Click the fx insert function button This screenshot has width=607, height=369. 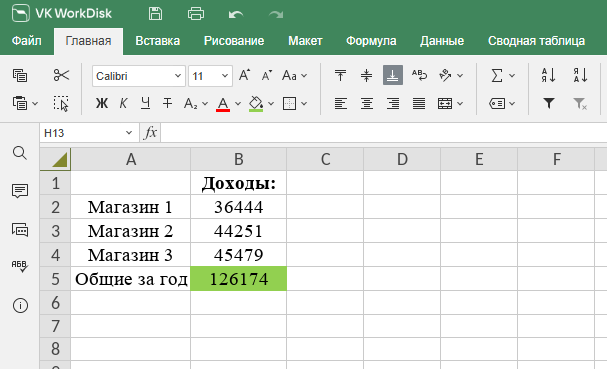click(150, 133)
